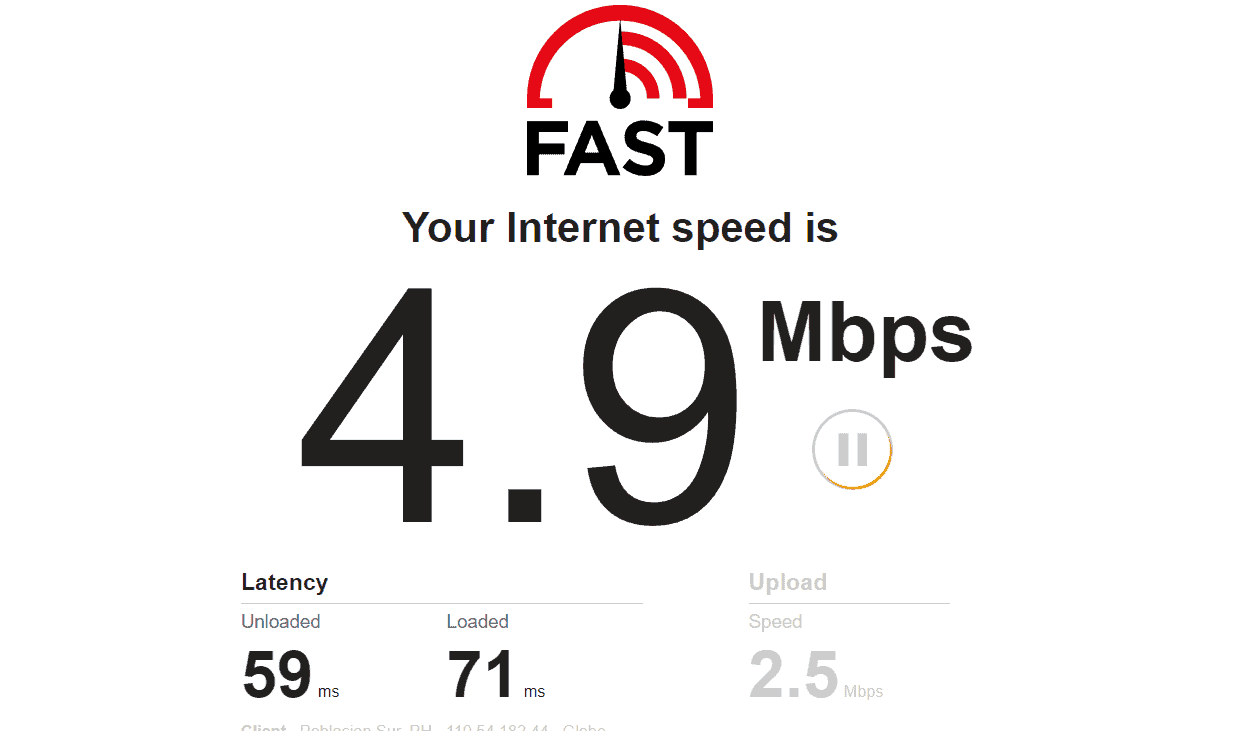Click the red speedometer logo icon
The height and width of the screenshot is (731, 1239).
click(620, 56)
